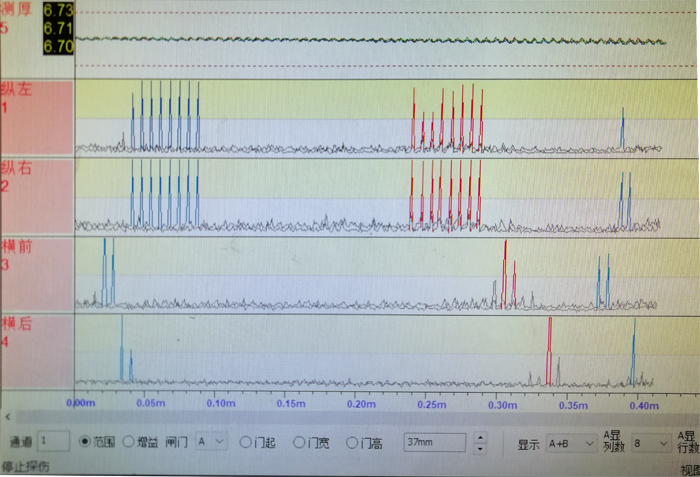Click the 停止探伤 button

point(24,467)
